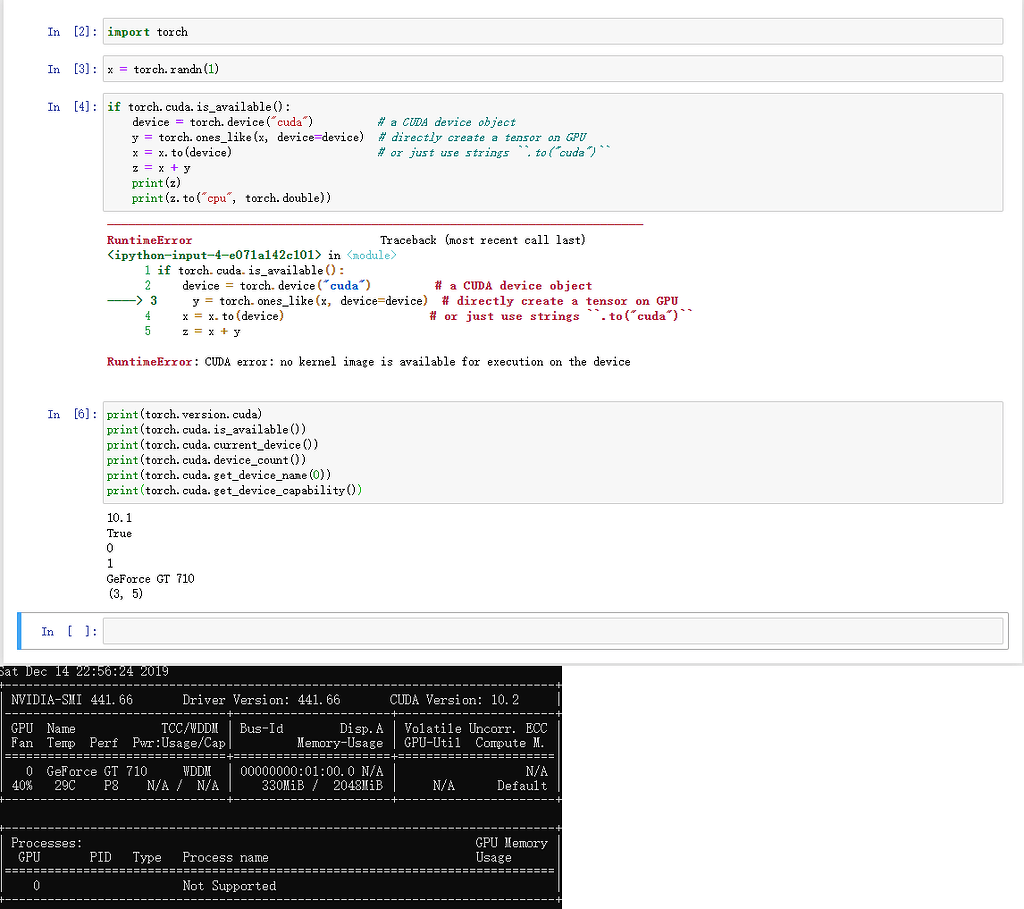Click the In [4] prompt label

pos(73,107)
